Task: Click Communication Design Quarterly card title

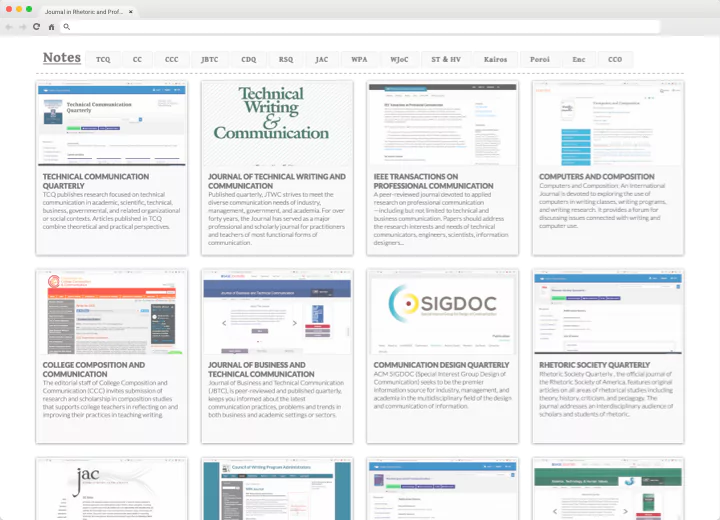Action: click(x=441, y=365)
